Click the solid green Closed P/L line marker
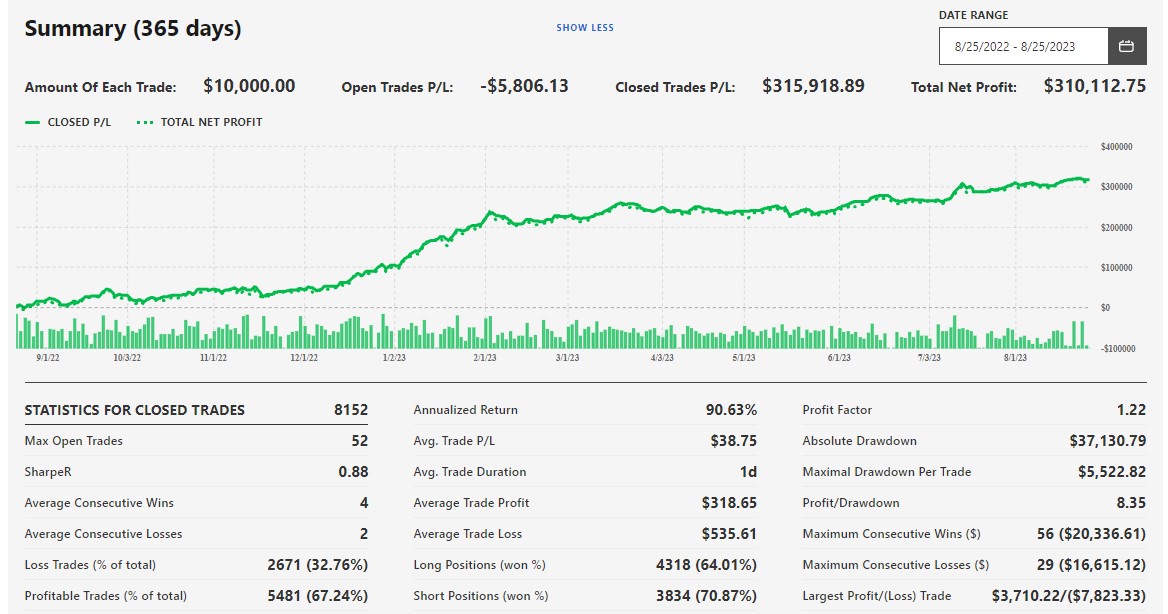This screenshot has width=1168, height=614. (33, 122)
